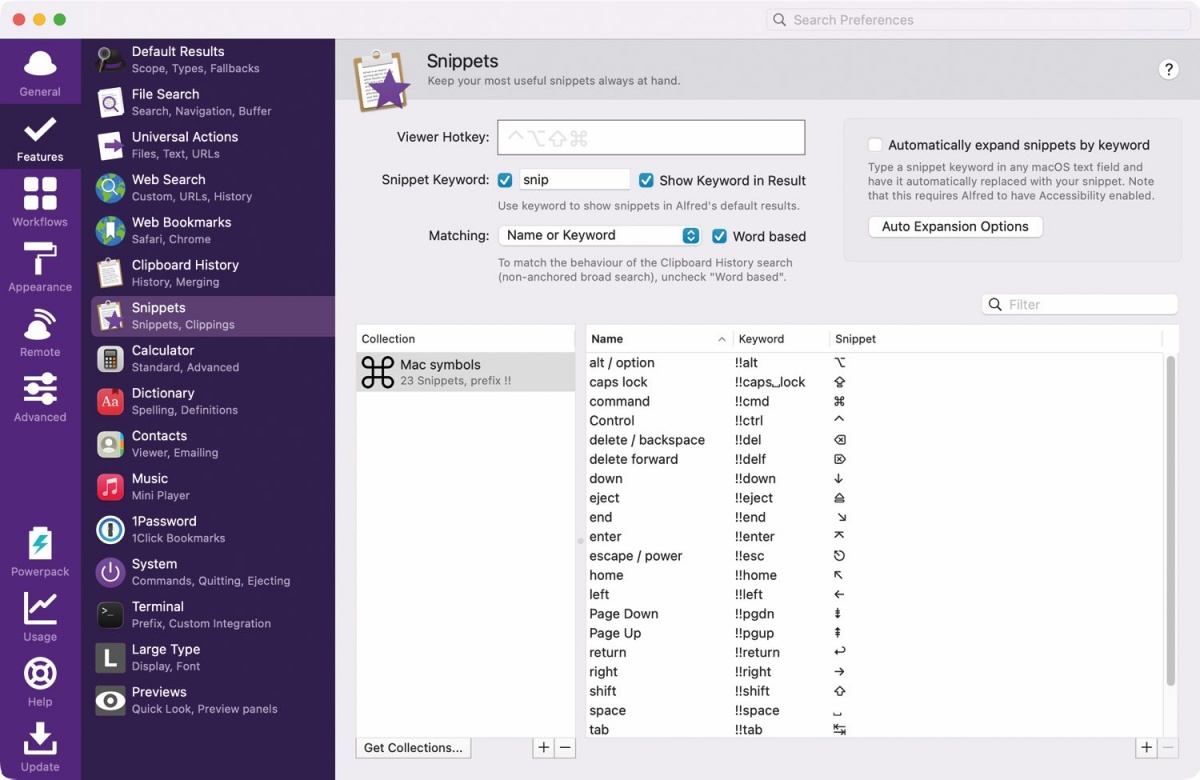This screenshot has width=1200, height=780.
Task: Select the tab snippet row
Action: [x=875, y=730]
